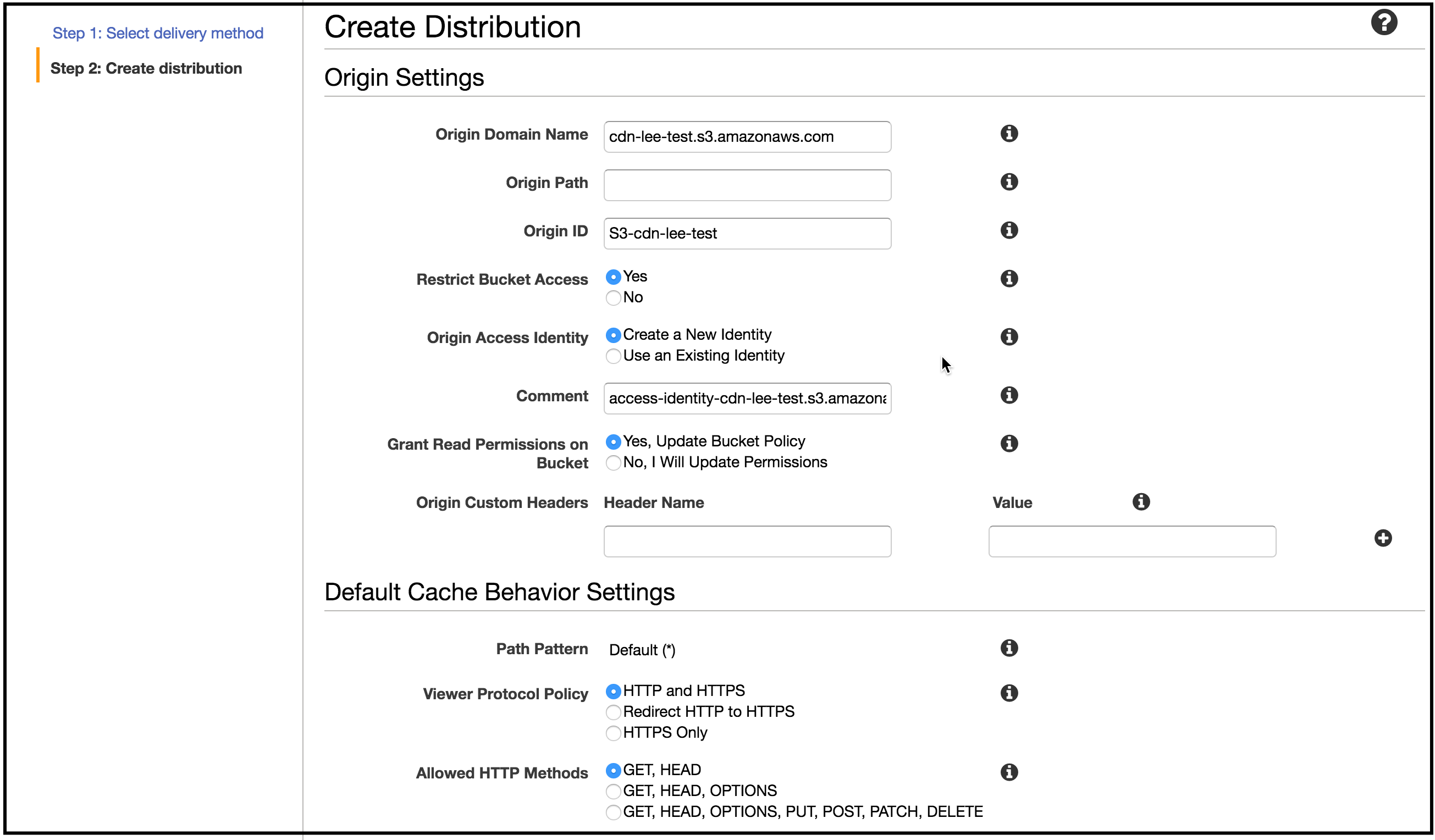This screenshot has height=840, width=1435.
Task: Choose Use an Existing Identity
Action: coord(613,356)
